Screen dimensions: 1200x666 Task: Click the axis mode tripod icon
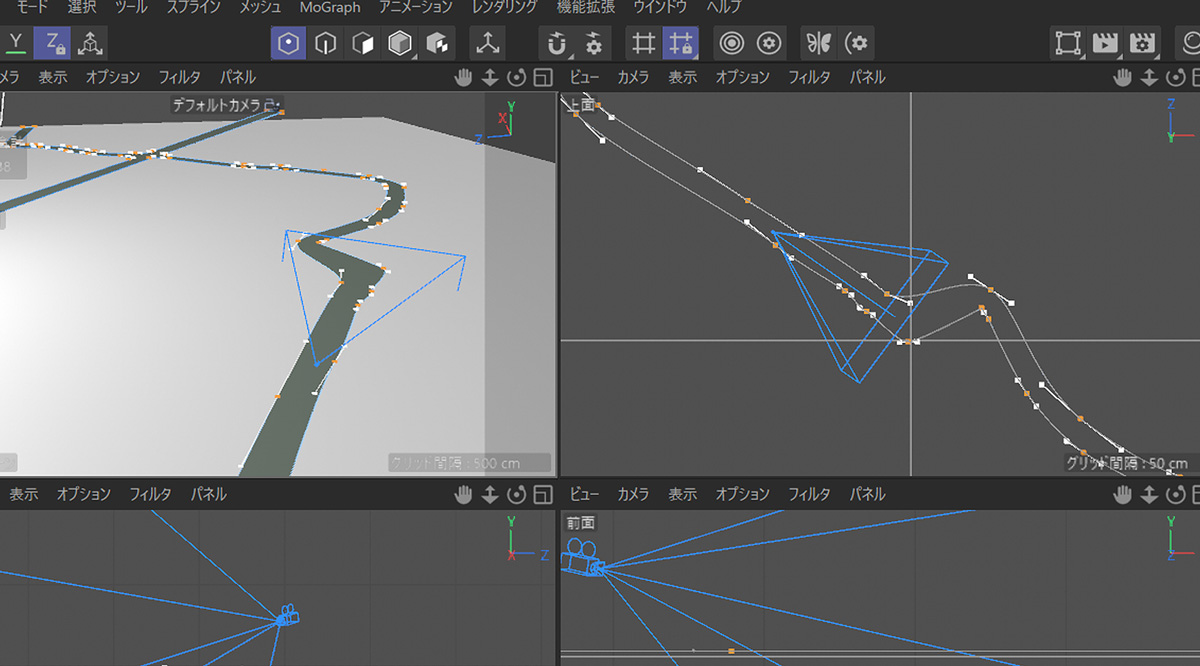click(488, 43)
